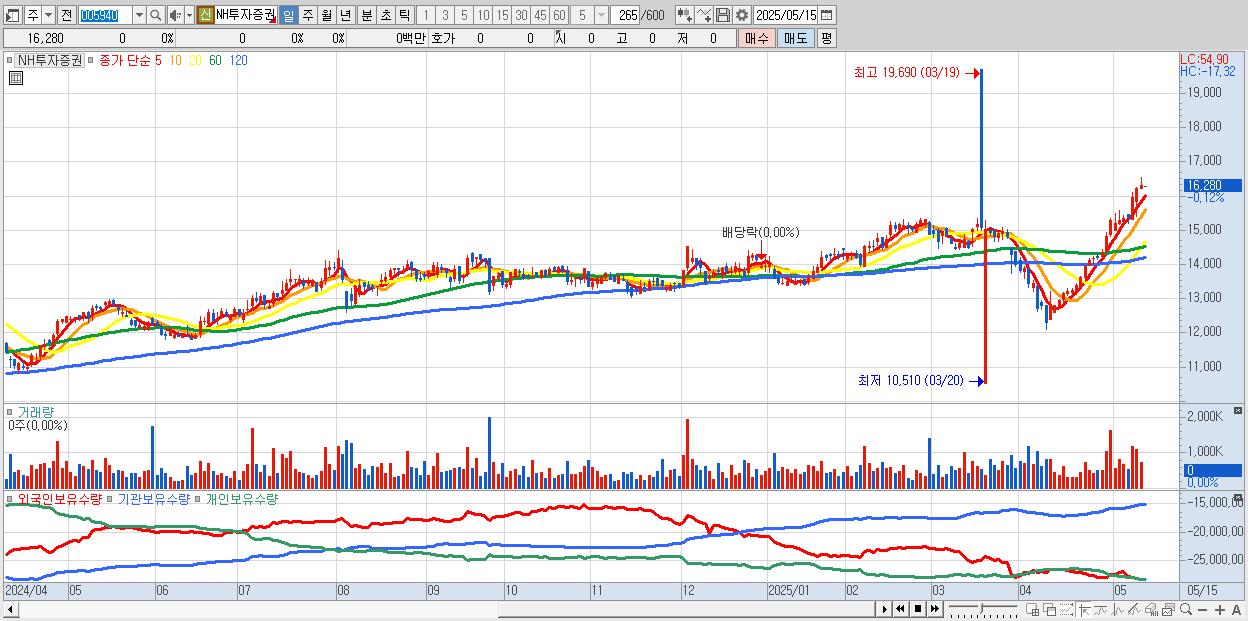Click the NH투자증권 stock name box

pos(246,15)
